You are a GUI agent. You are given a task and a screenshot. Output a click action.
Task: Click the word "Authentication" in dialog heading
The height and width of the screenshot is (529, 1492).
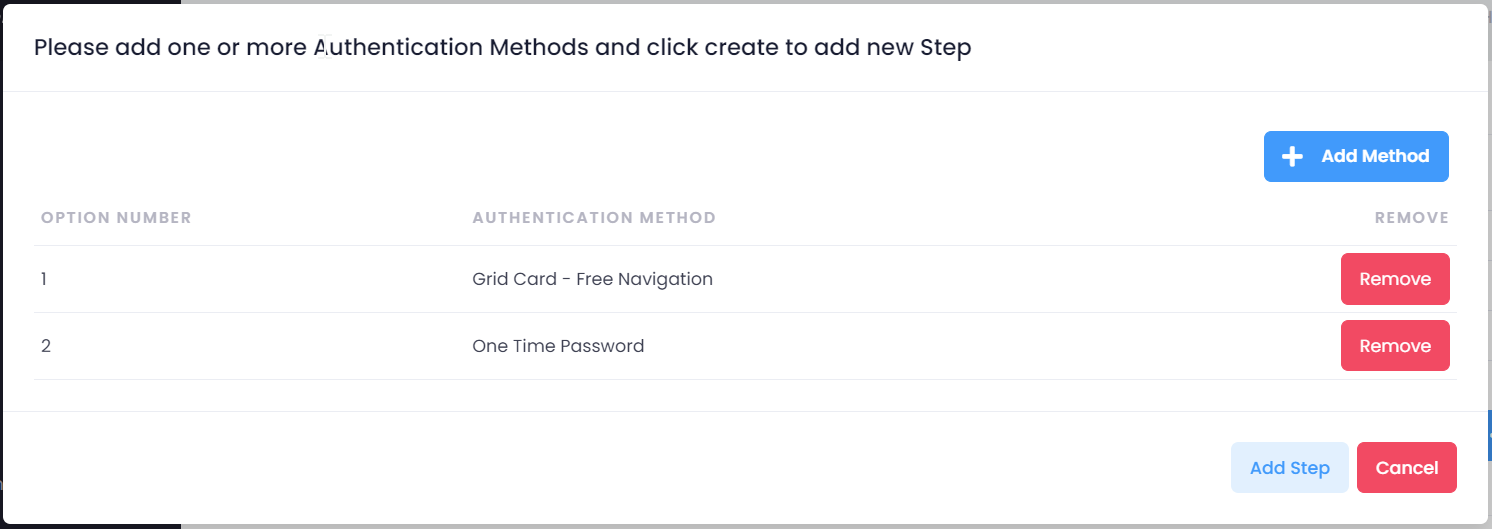[x=398, y=48]
